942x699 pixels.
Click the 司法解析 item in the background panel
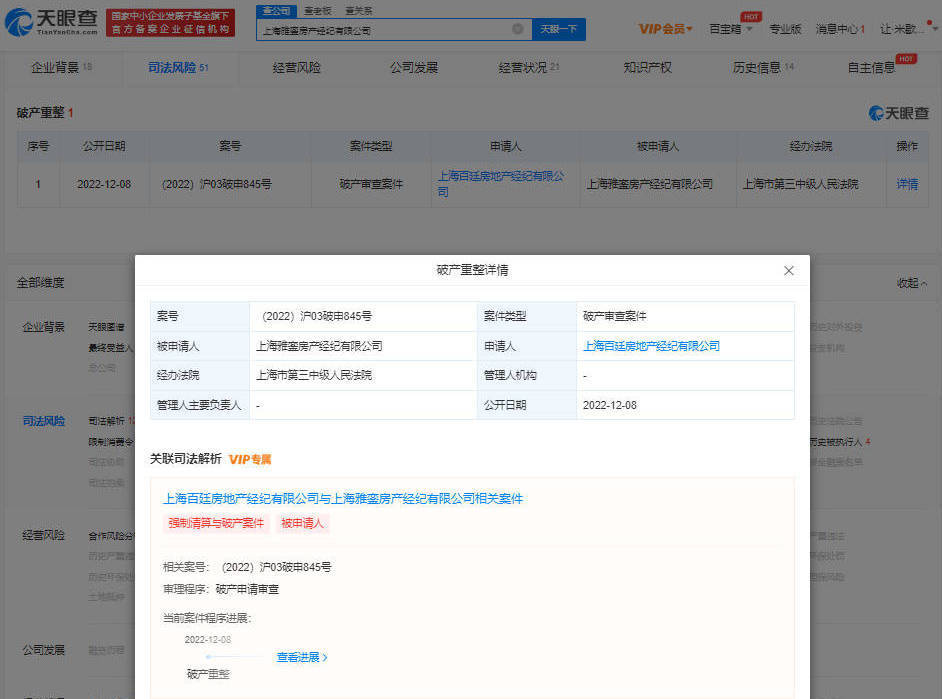coord(106,421)
